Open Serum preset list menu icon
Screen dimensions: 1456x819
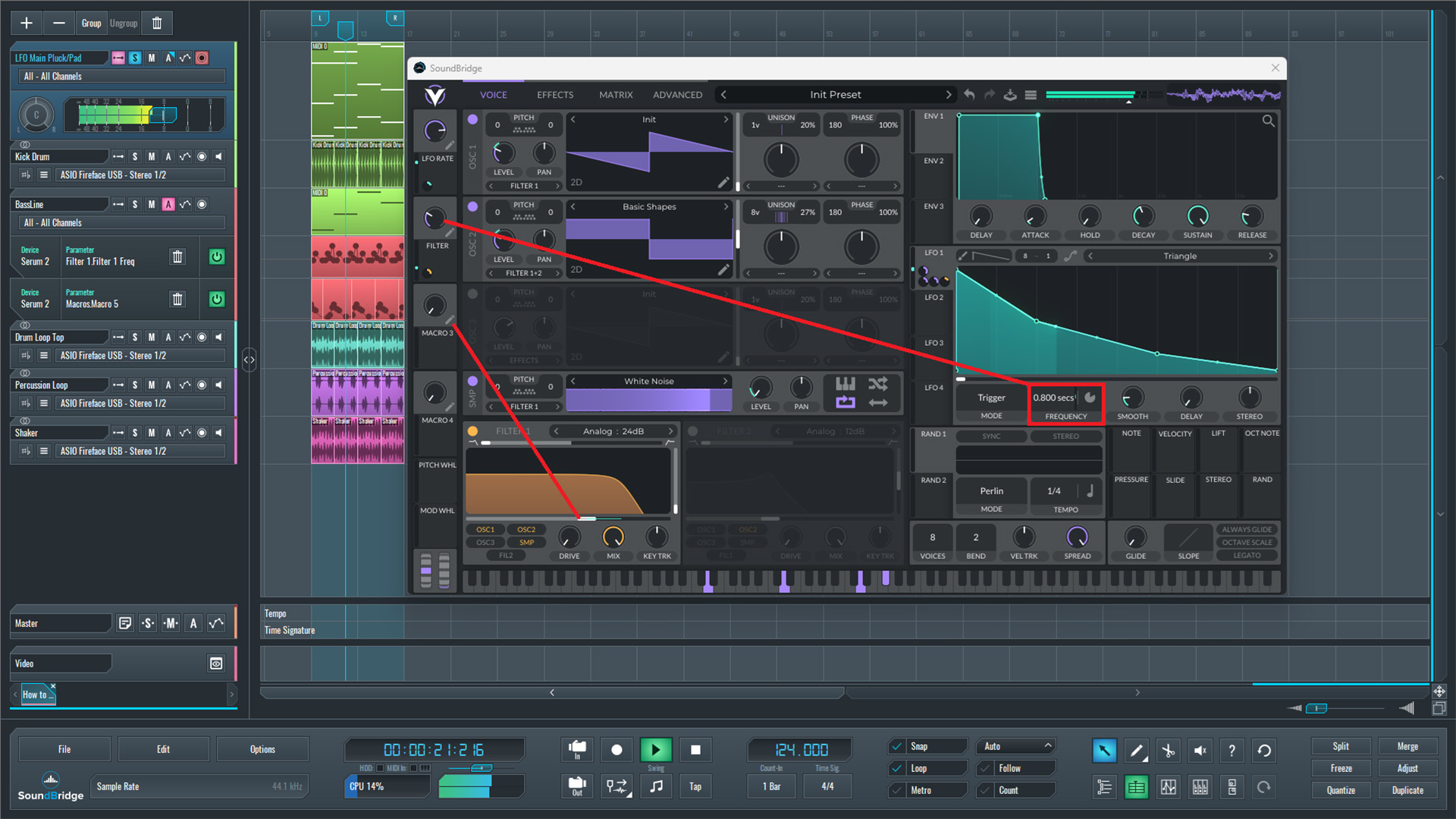(1031, 95)
